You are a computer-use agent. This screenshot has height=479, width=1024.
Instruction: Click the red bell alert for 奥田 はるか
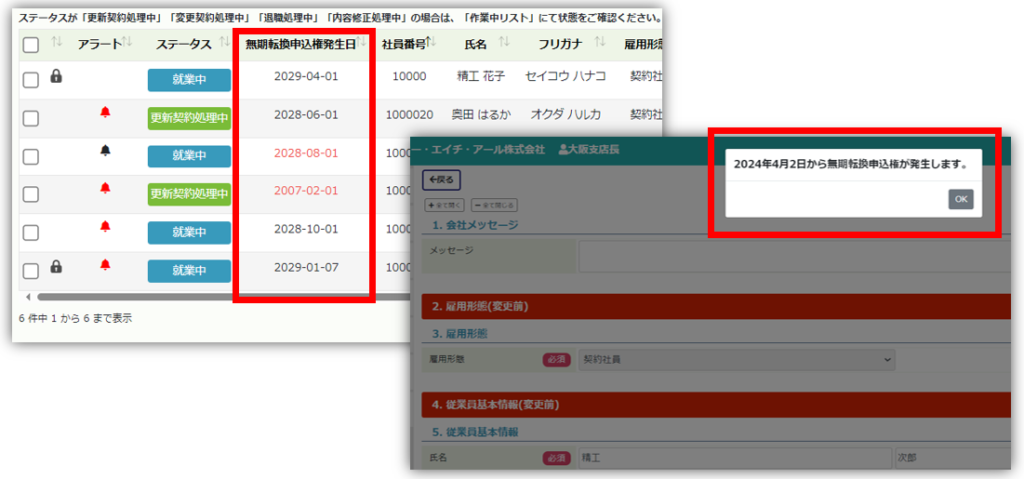[x=105, y=113]
